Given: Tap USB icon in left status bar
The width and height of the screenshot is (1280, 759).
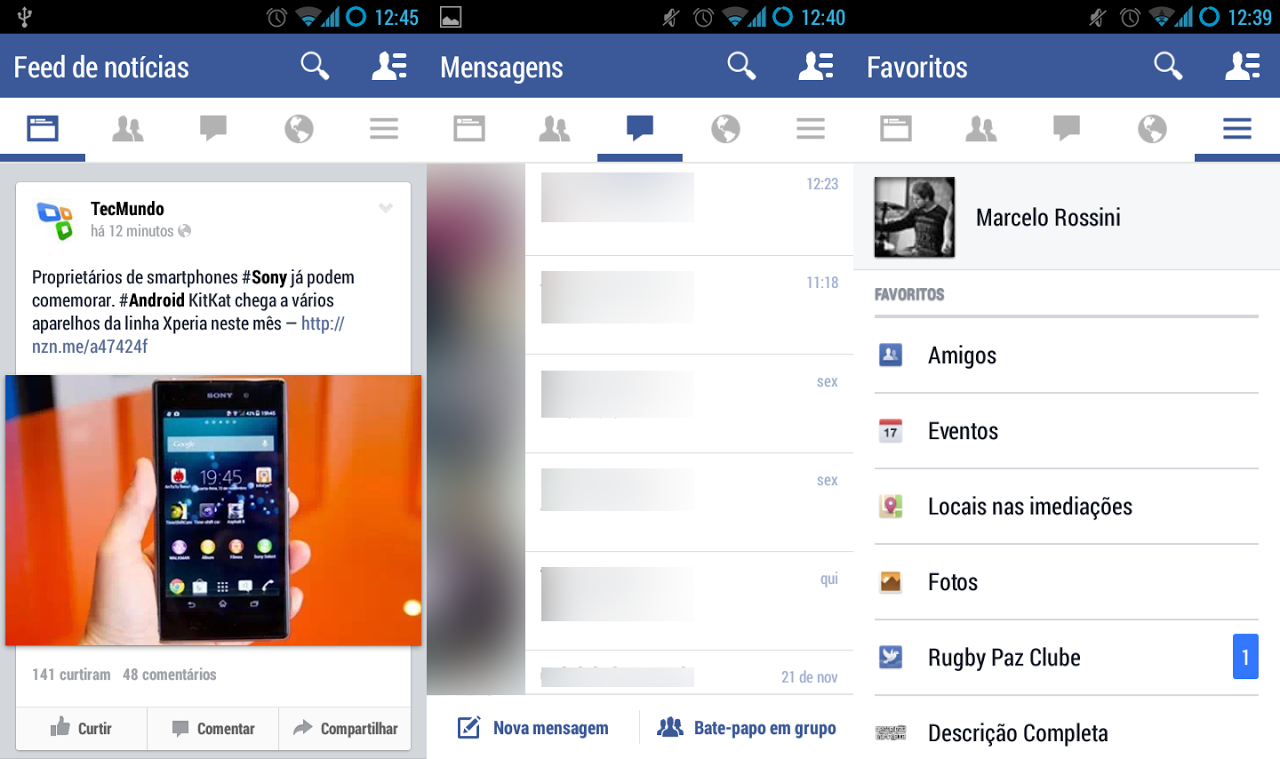Looking at the screenshot, I should coord(25,16).
